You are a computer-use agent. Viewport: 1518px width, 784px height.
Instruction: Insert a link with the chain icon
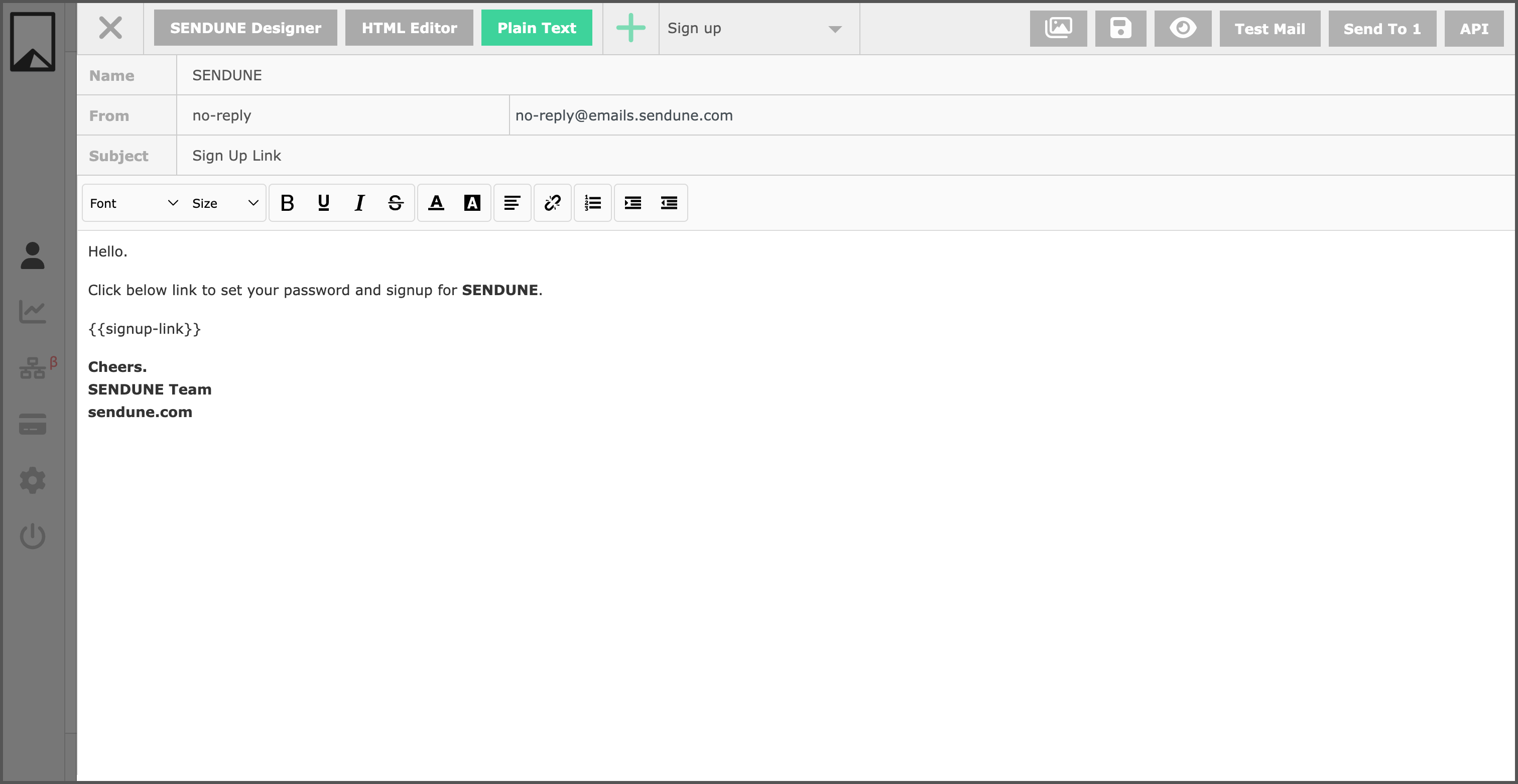[552, 203]
